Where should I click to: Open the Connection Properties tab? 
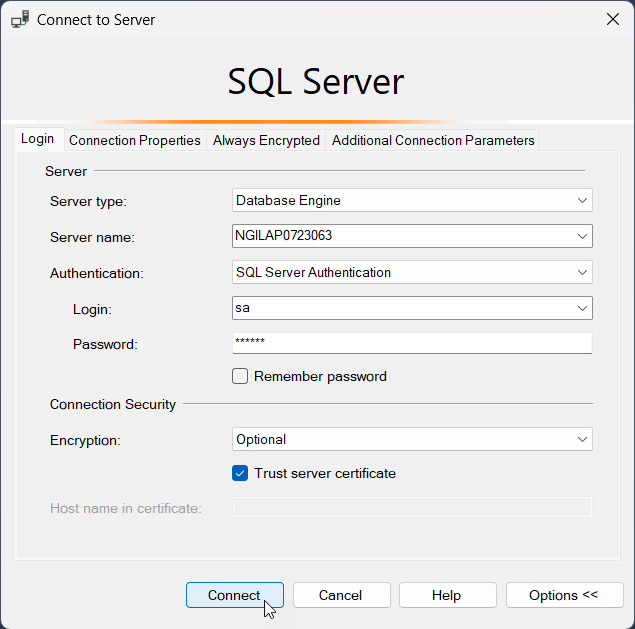point(135,140)
